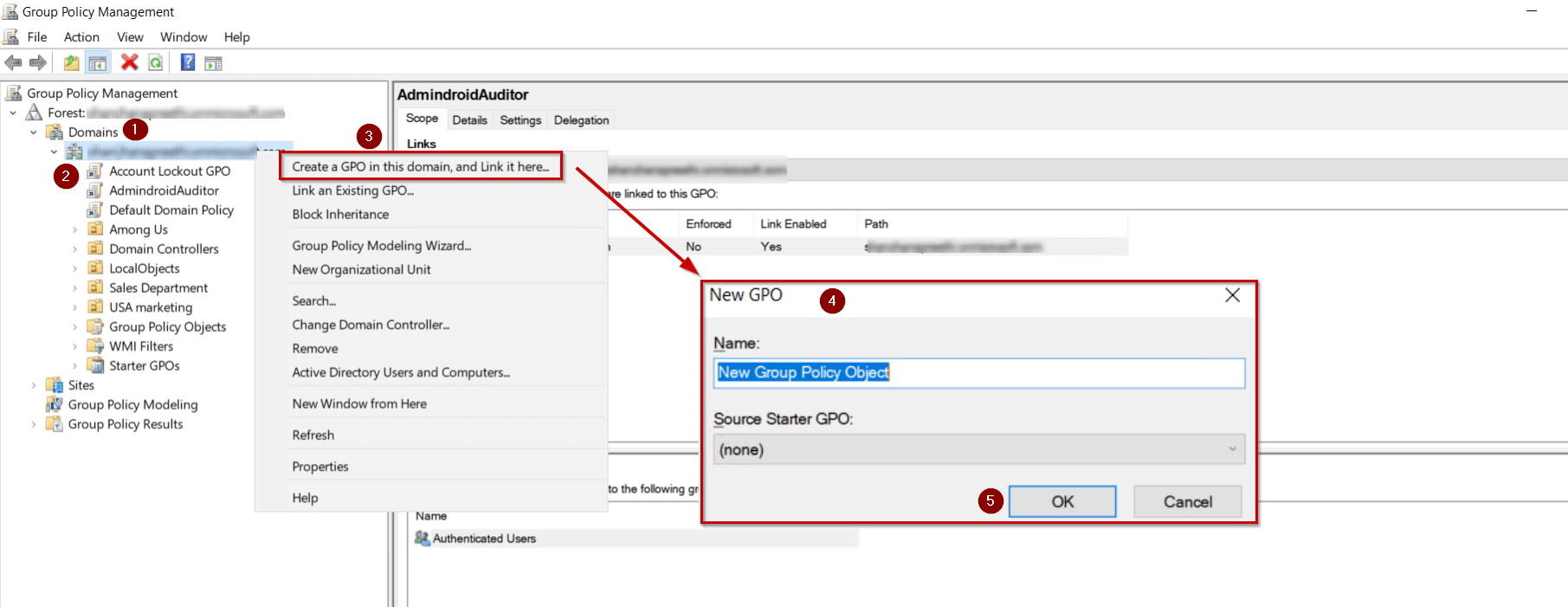Expand the Group Policy Objects folder

tap(75, 327)
